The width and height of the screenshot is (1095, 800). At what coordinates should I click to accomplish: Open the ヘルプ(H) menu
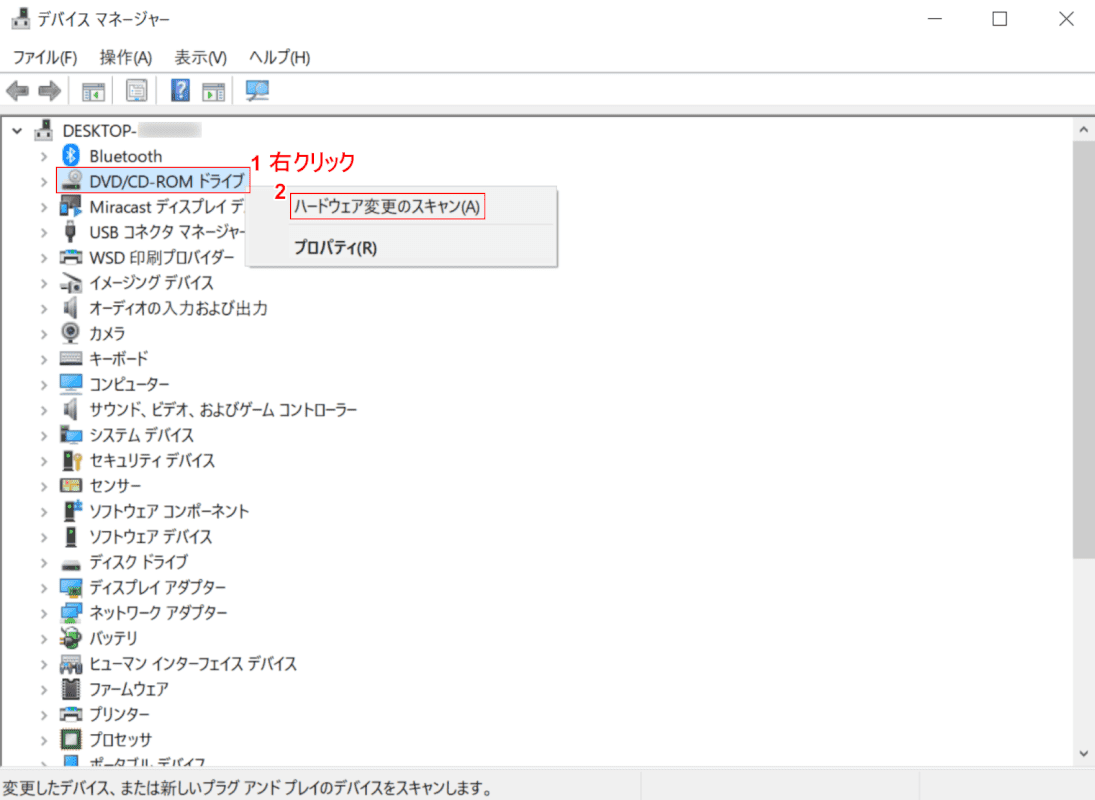279,57
